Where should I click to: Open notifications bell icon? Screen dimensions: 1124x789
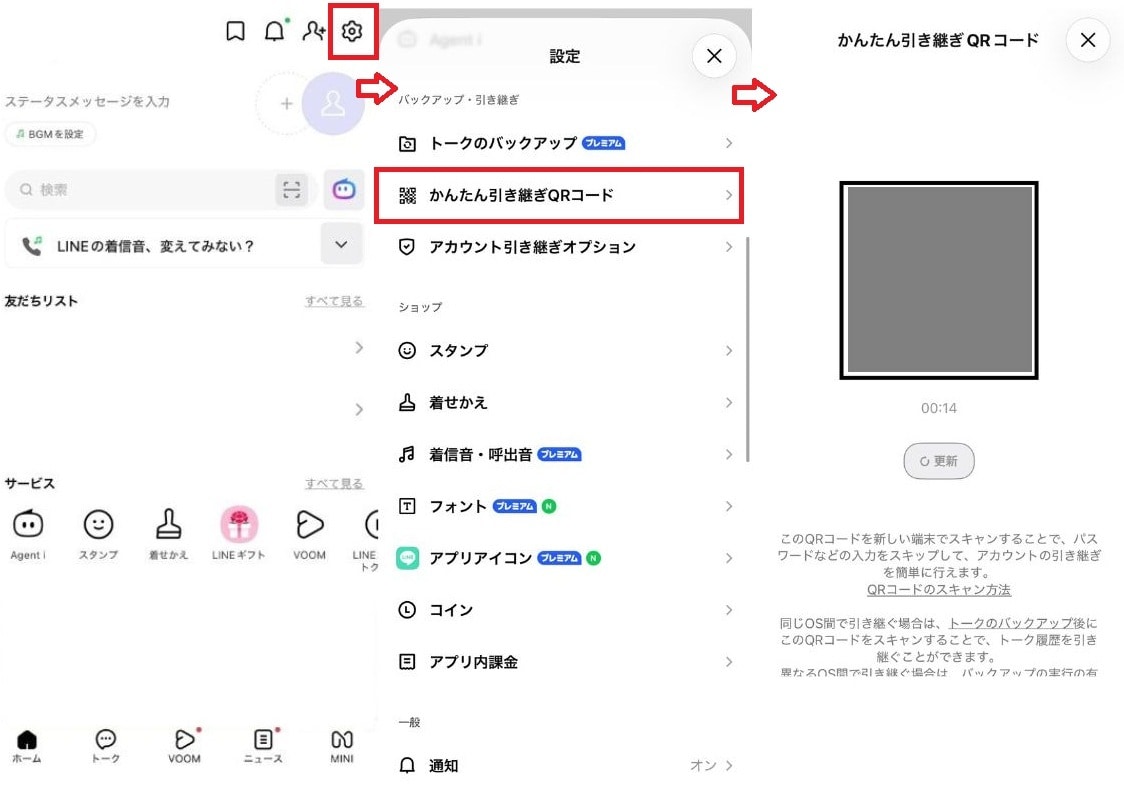[275, 31]
